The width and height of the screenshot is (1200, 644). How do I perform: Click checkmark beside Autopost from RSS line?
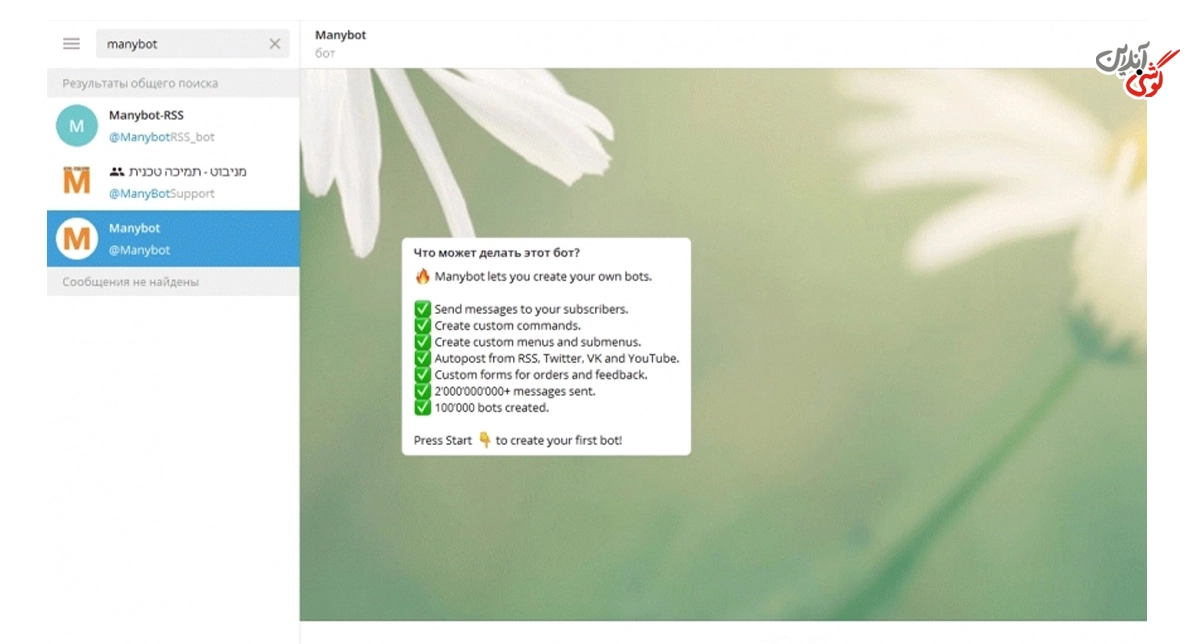click(x=422, y=358)
